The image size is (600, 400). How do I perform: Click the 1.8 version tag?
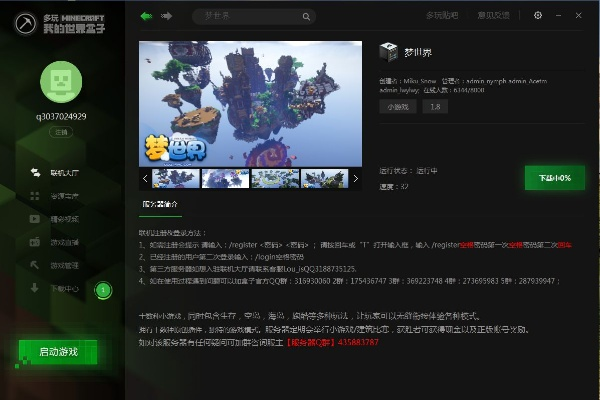436,106
